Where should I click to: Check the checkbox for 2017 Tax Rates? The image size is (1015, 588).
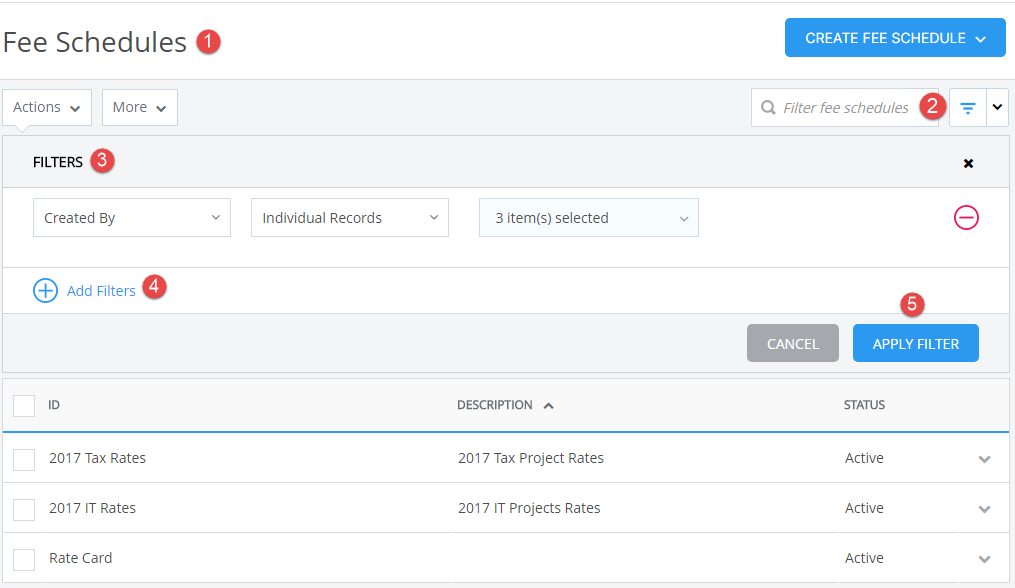coord(25,458)
